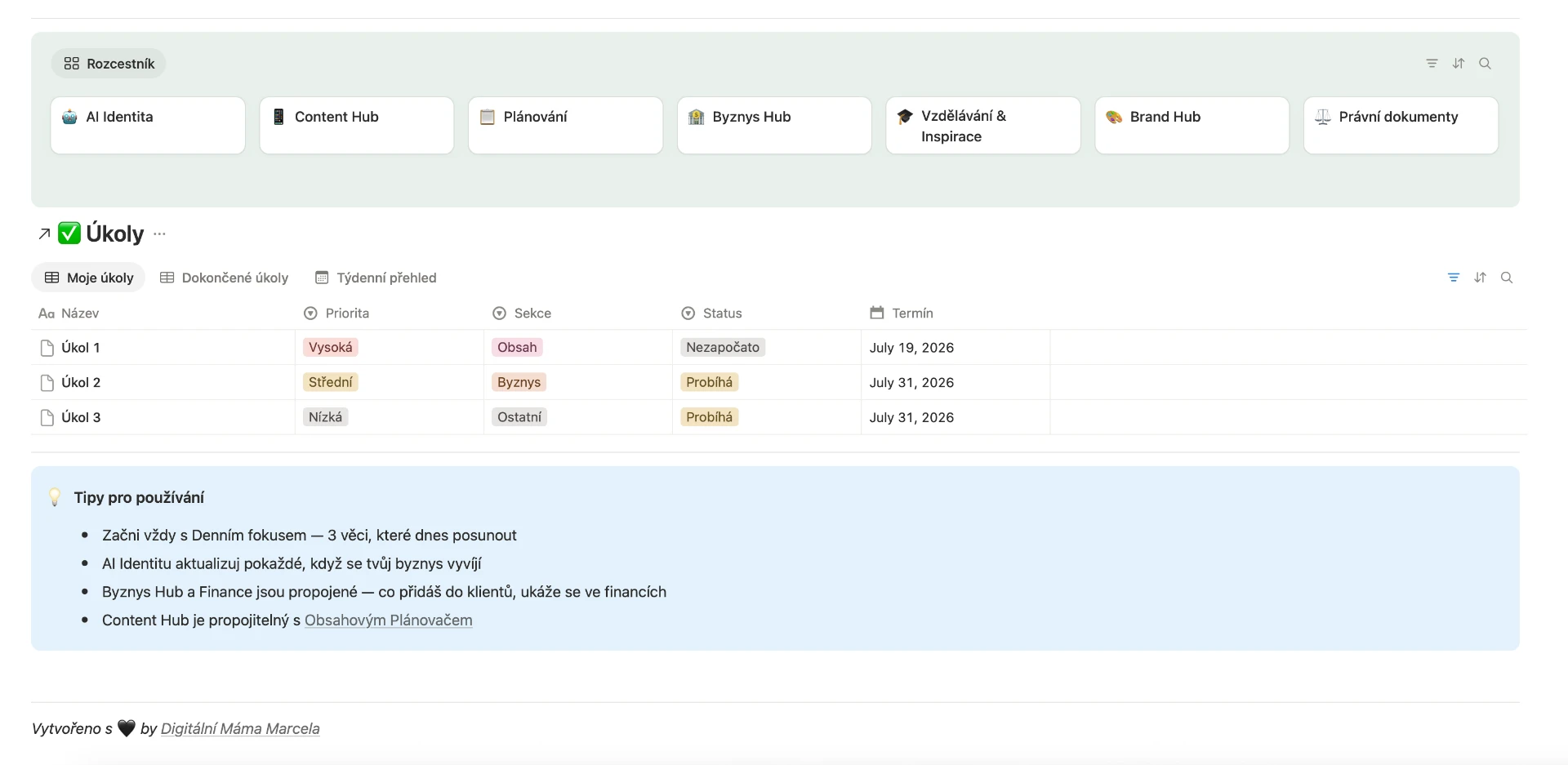This screenshot has width=1568, height=765.
Task: Follow the Obsahovým Plánovačem link
Action: point(389,620)
